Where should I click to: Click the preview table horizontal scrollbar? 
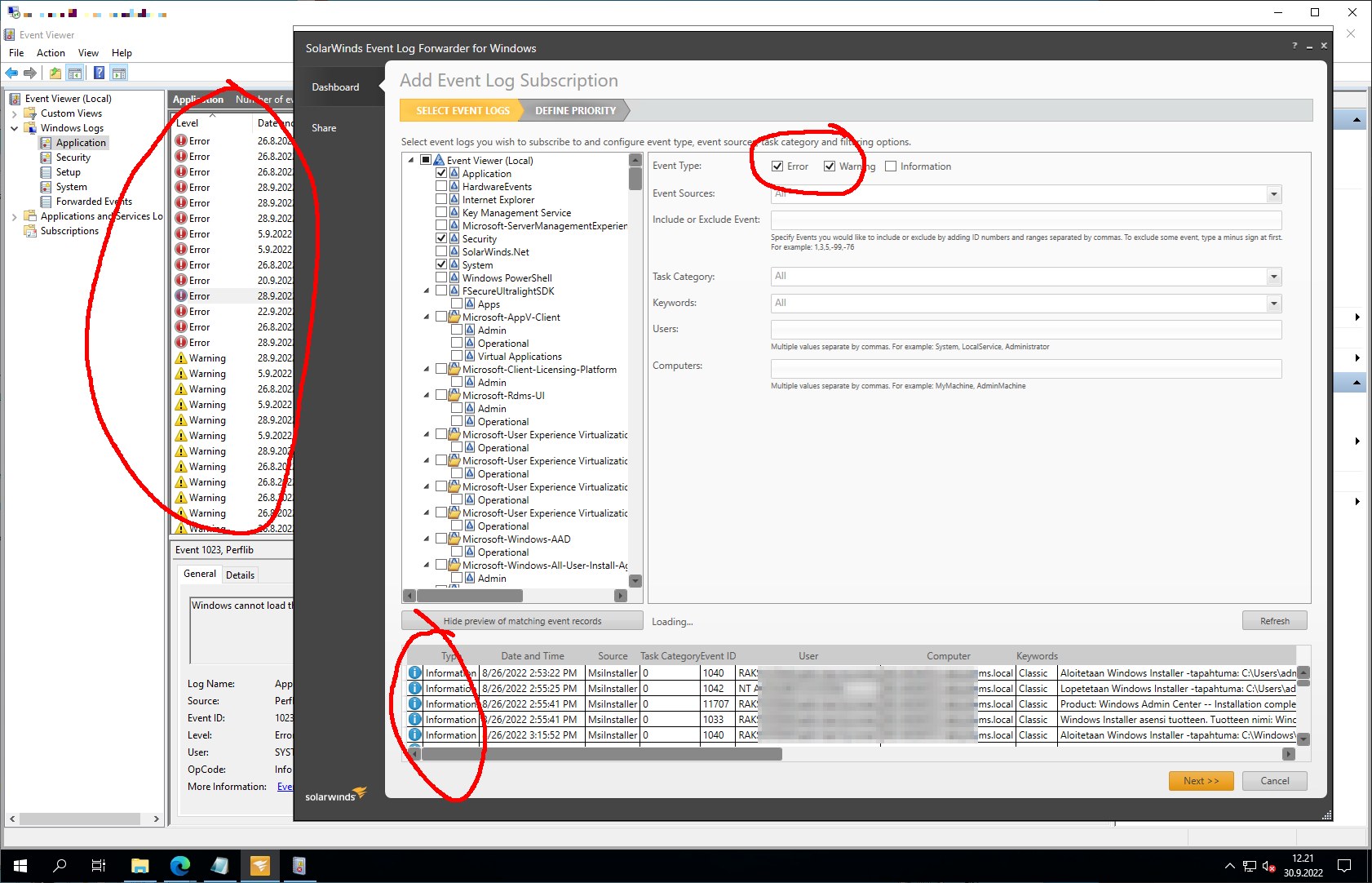(x=601, y=754)
